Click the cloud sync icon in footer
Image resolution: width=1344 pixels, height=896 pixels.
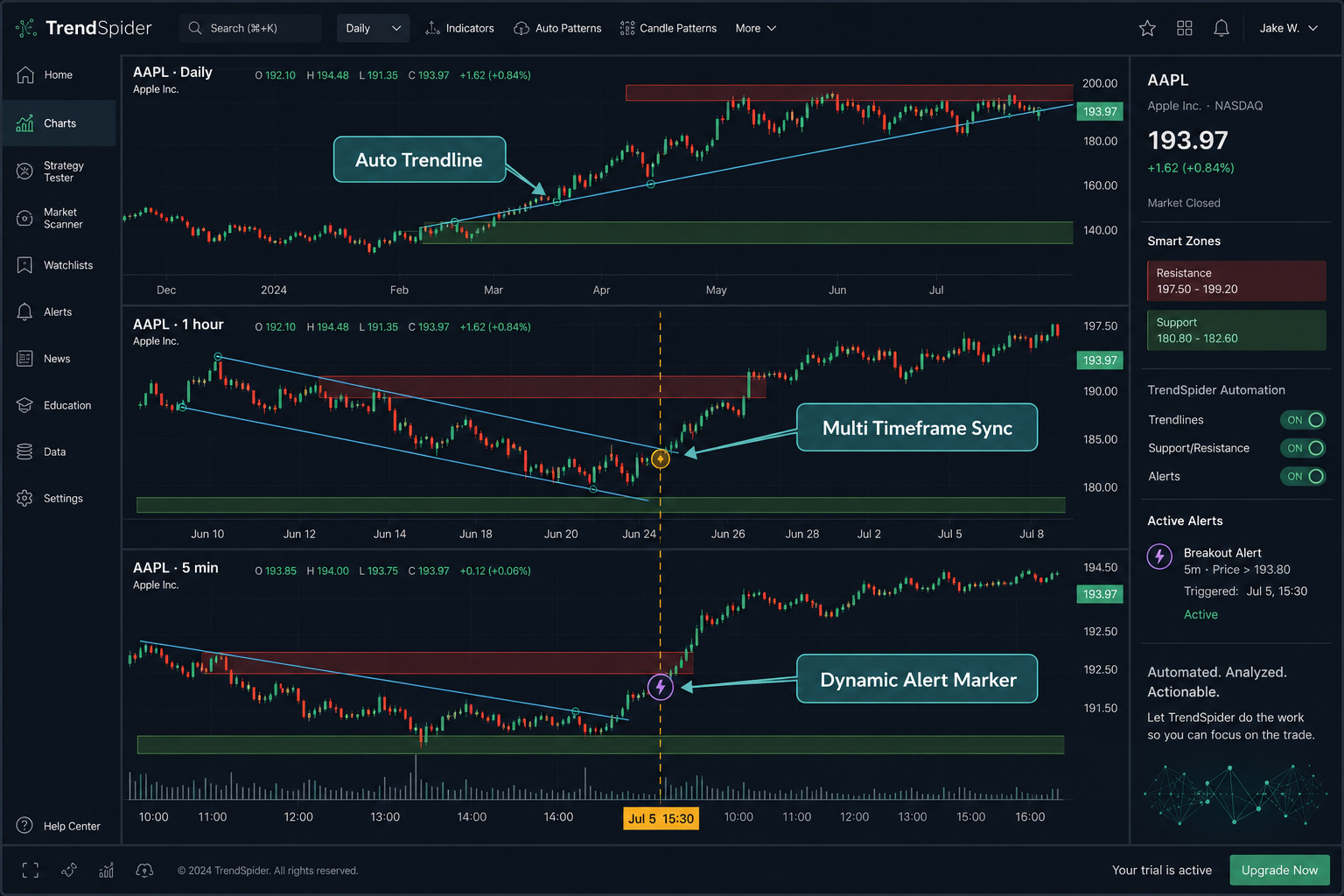click(145, 870)
